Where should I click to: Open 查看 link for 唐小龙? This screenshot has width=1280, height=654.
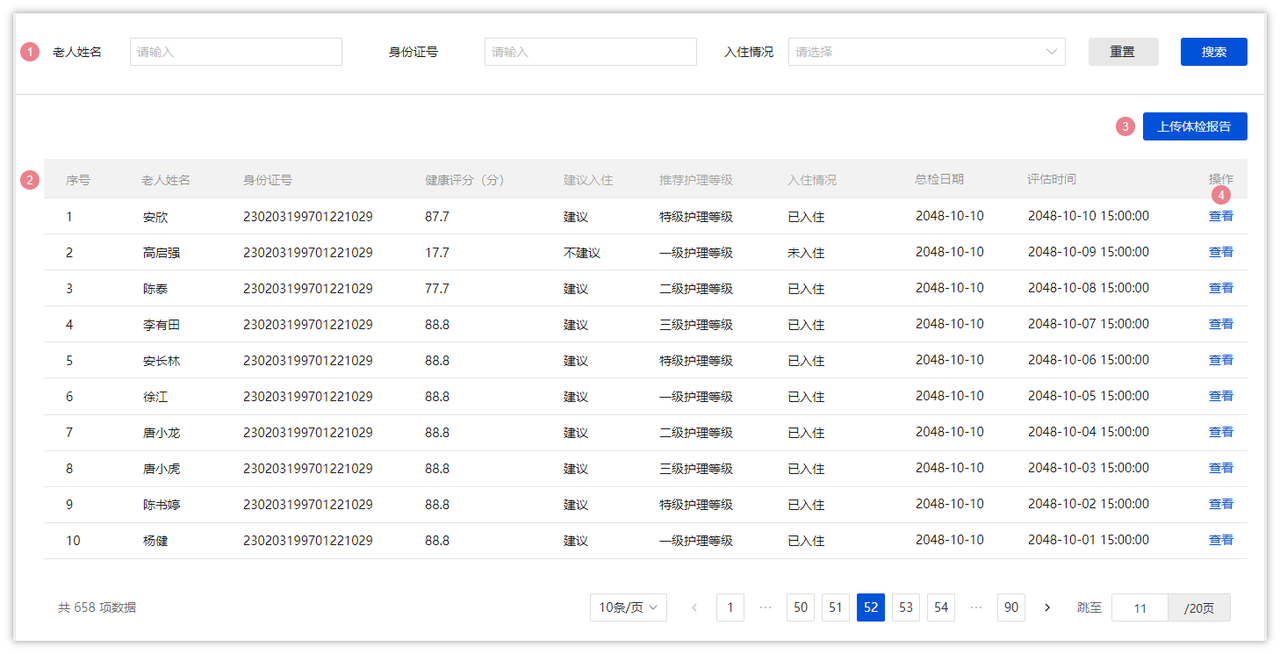point(1221,432)
